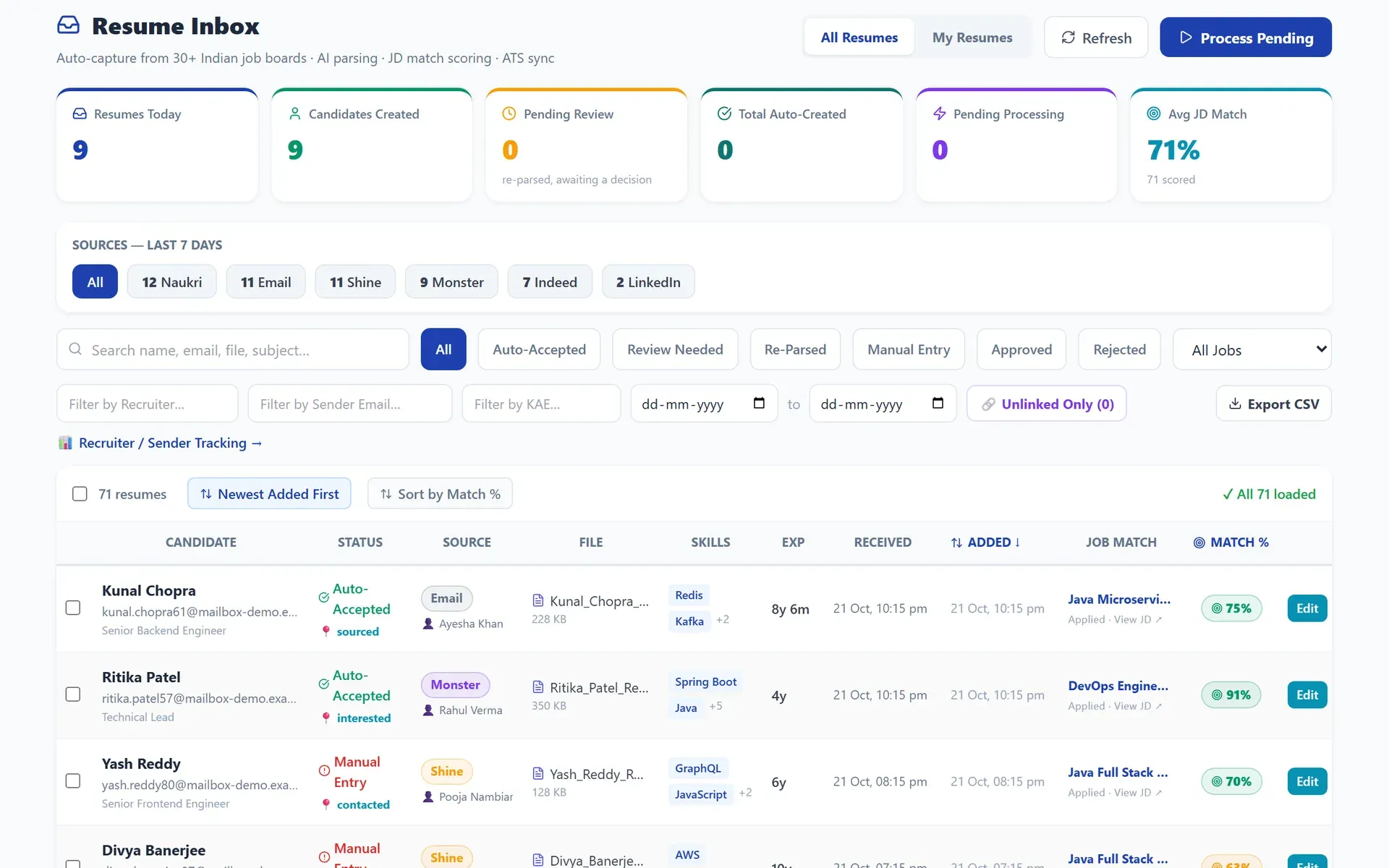
Task: Click the Resume Inbox tray icon
Action: tap(68, 25)
